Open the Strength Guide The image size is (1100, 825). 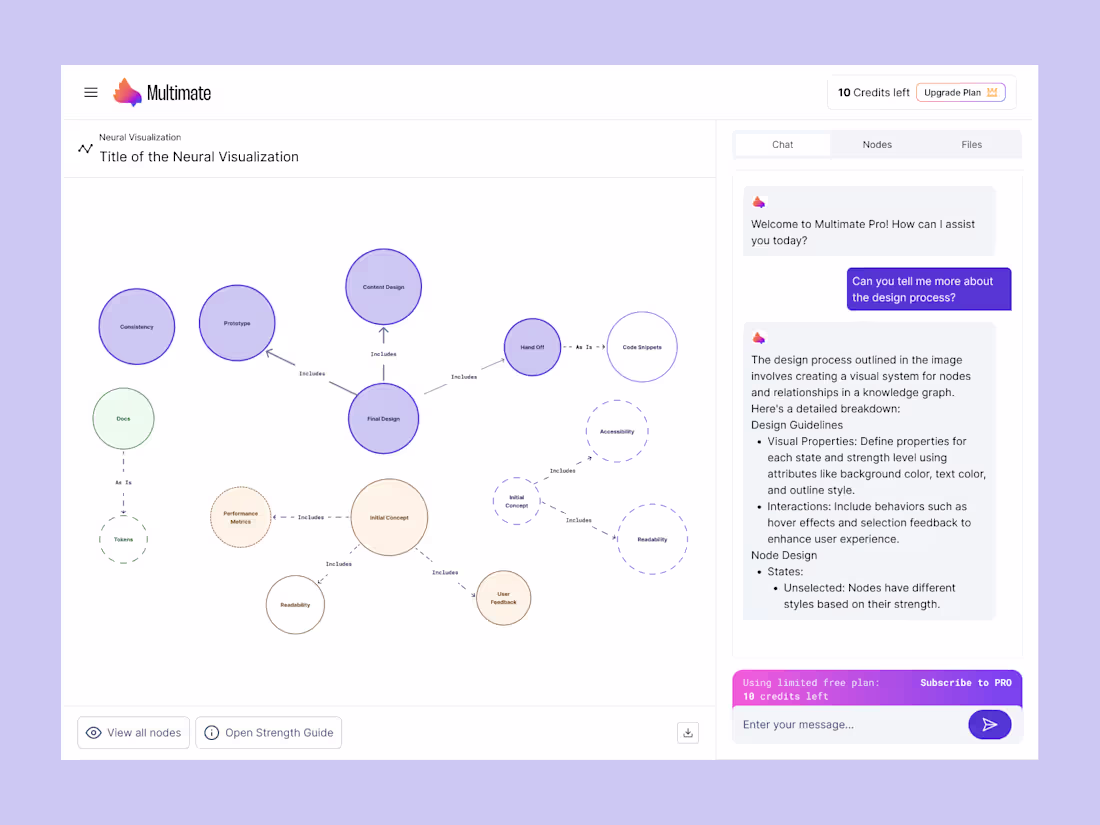point(268,732)
